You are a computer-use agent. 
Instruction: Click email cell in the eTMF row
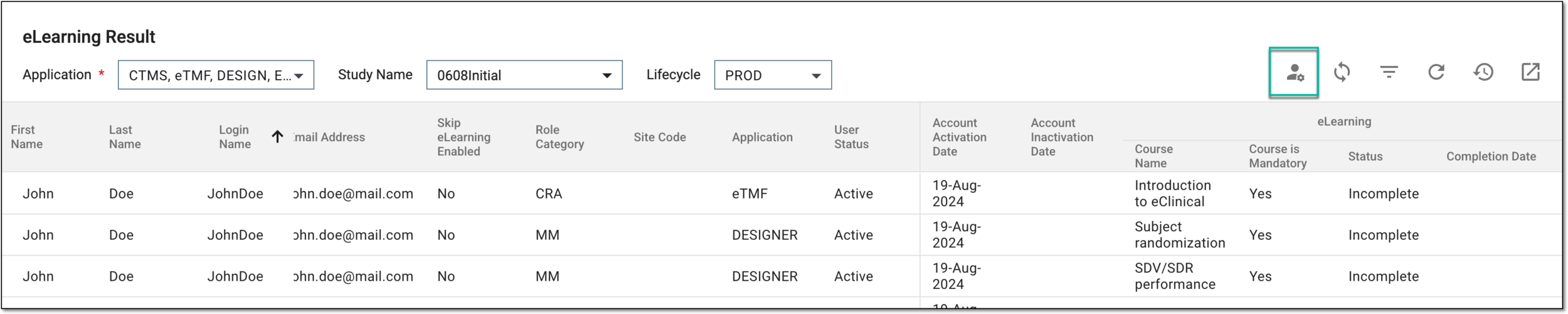coord(353,193)
